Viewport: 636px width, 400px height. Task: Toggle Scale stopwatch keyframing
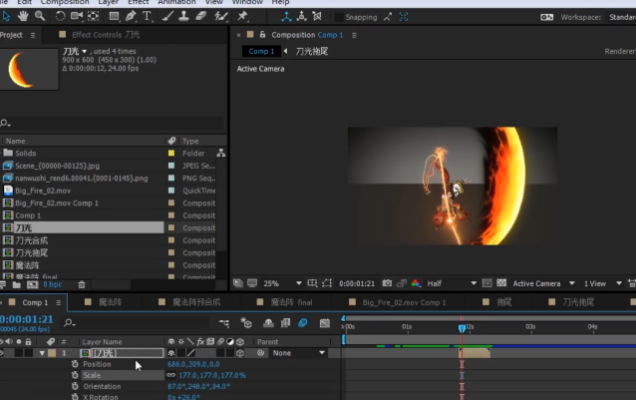(75, 375)
